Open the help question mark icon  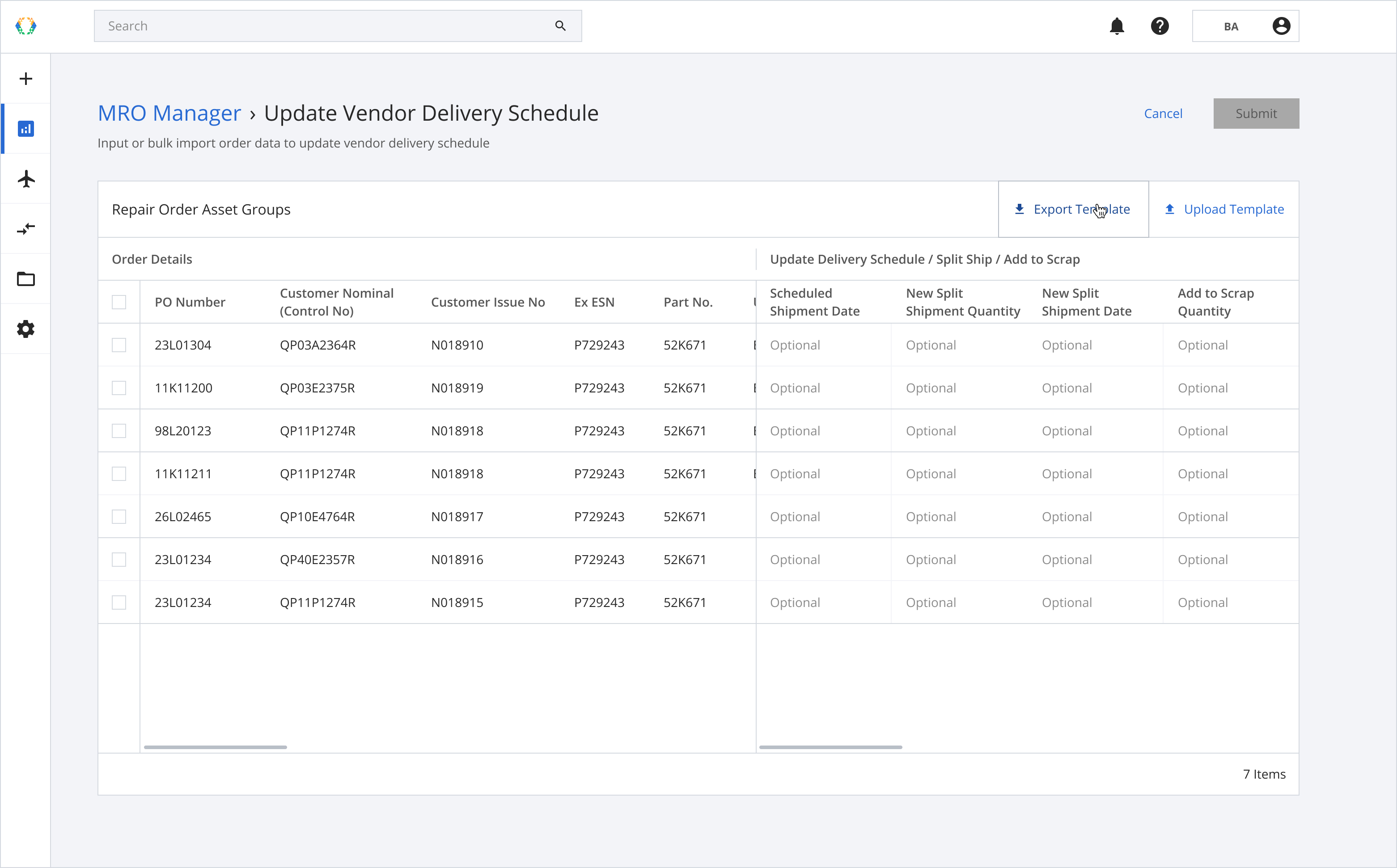(x=1160, y=26)
